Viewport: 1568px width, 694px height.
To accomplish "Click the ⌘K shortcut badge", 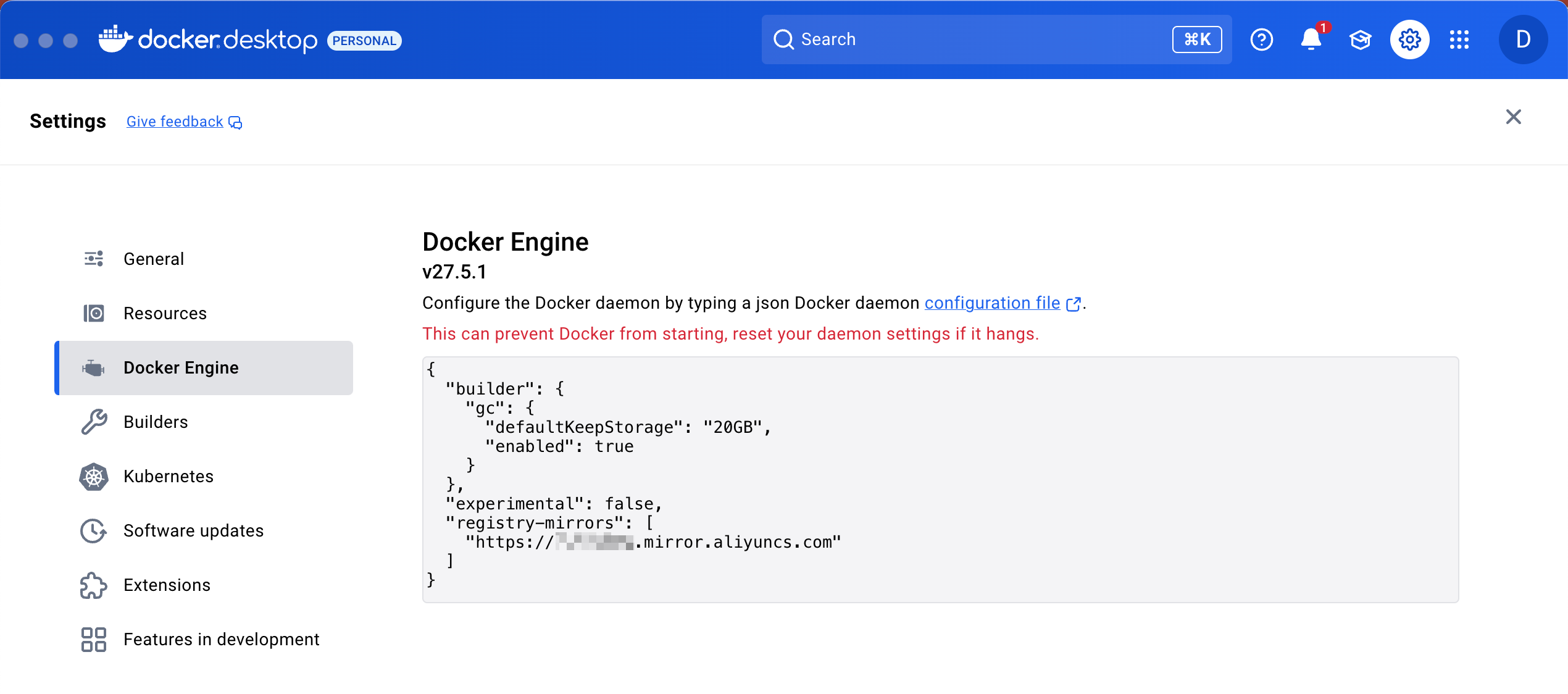I will point(1197,40).
